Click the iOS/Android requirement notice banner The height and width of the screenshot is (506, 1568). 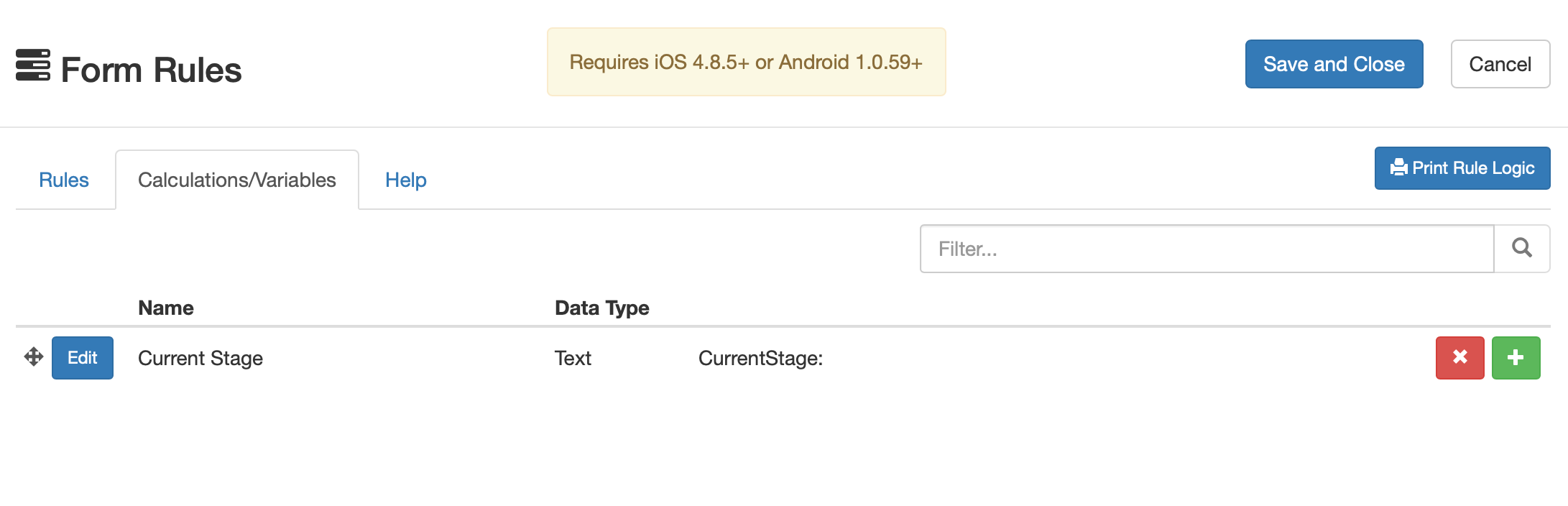[x=746, y=62]
